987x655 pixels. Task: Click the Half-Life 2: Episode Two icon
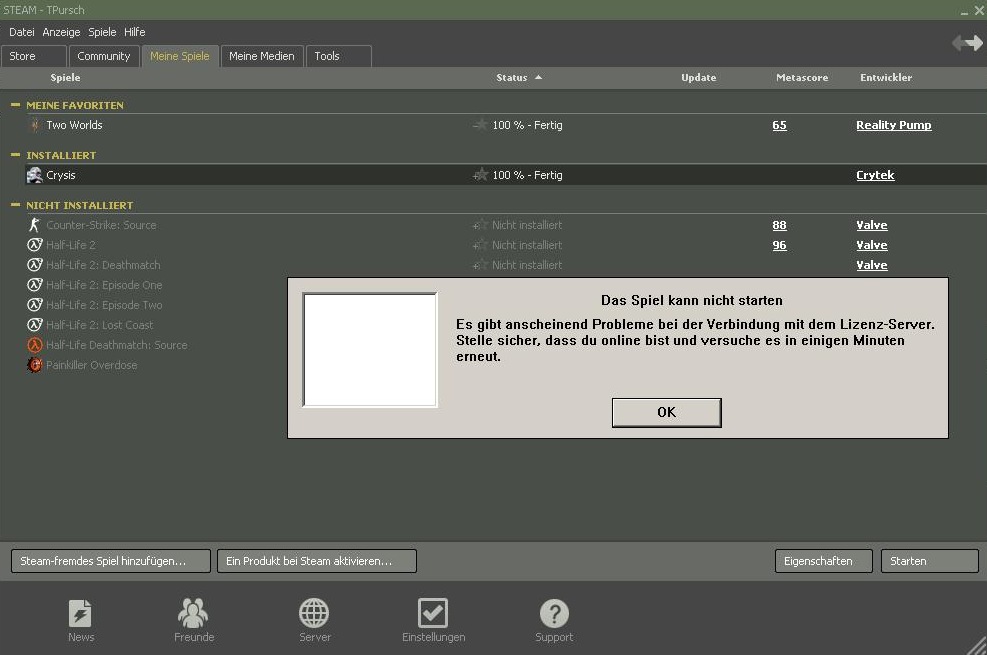tap(35, 305)
